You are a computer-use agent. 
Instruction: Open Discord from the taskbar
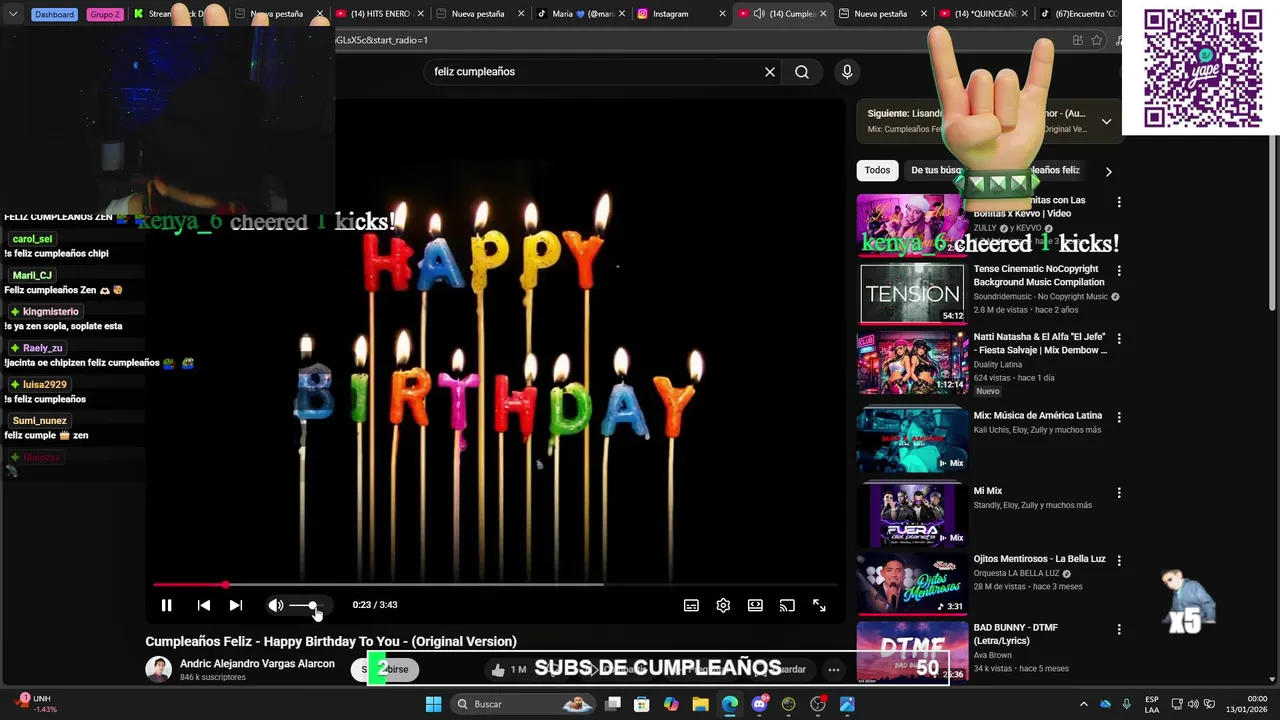[x=759, y=704]
